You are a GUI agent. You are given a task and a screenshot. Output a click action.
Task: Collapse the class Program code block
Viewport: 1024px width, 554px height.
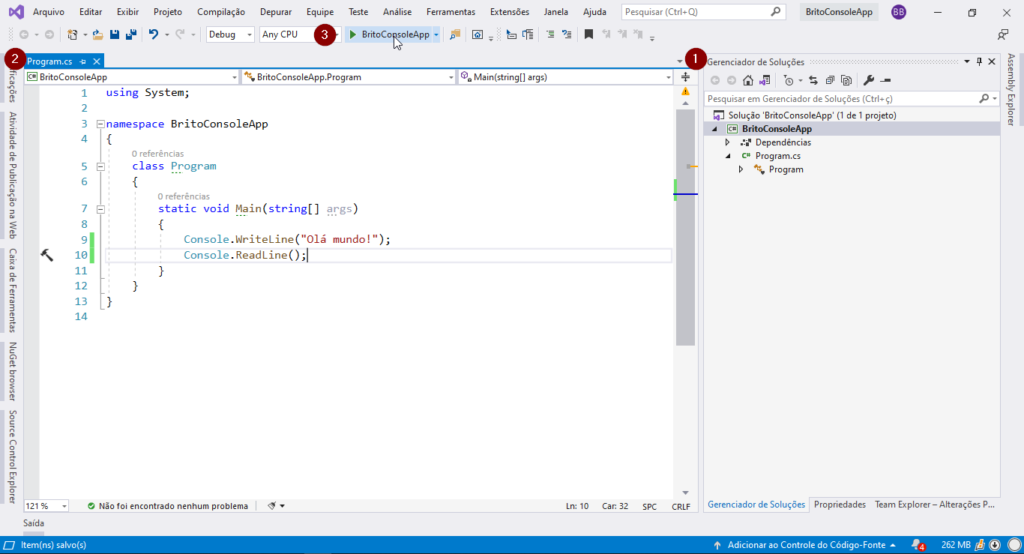click(x=101, y=166)
